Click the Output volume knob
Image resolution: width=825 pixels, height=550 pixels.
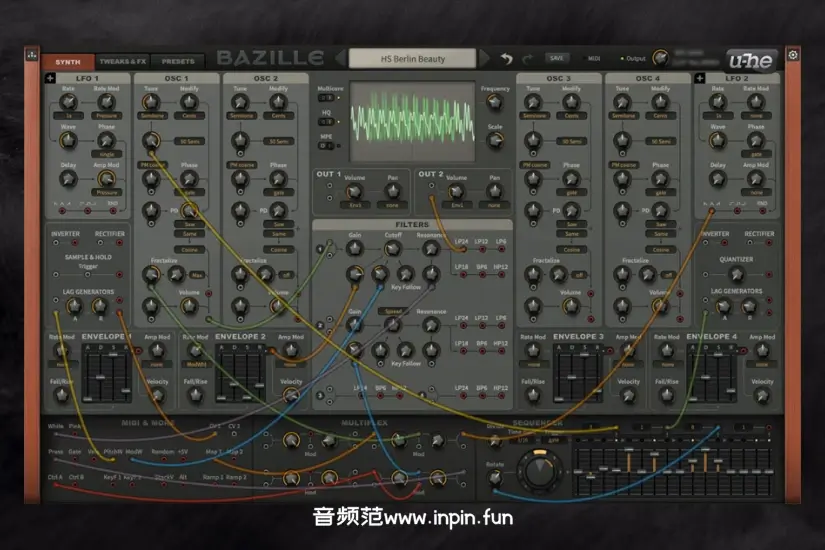(660, 58)
